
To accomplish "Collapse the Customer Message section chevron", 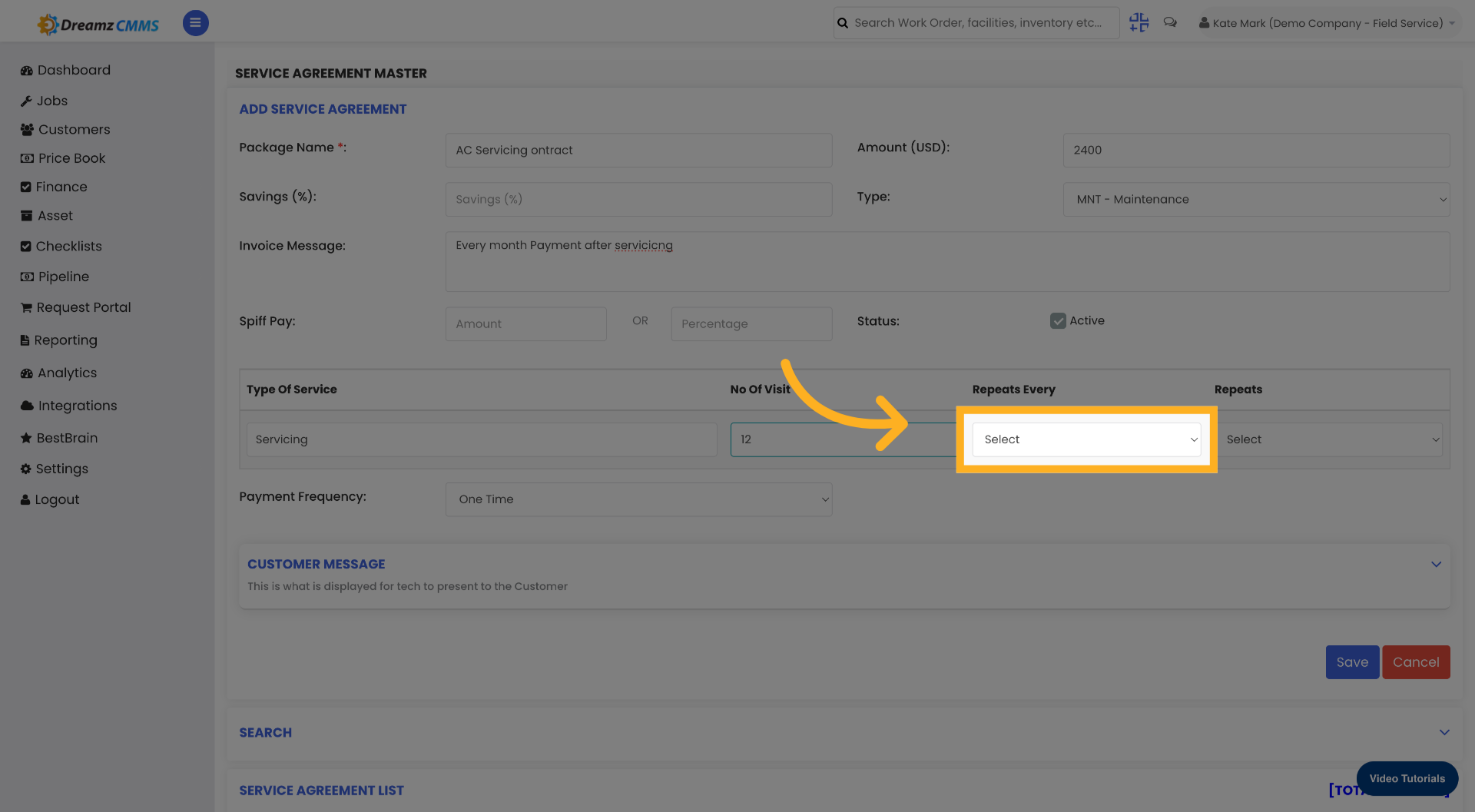I will (1437, 564).
